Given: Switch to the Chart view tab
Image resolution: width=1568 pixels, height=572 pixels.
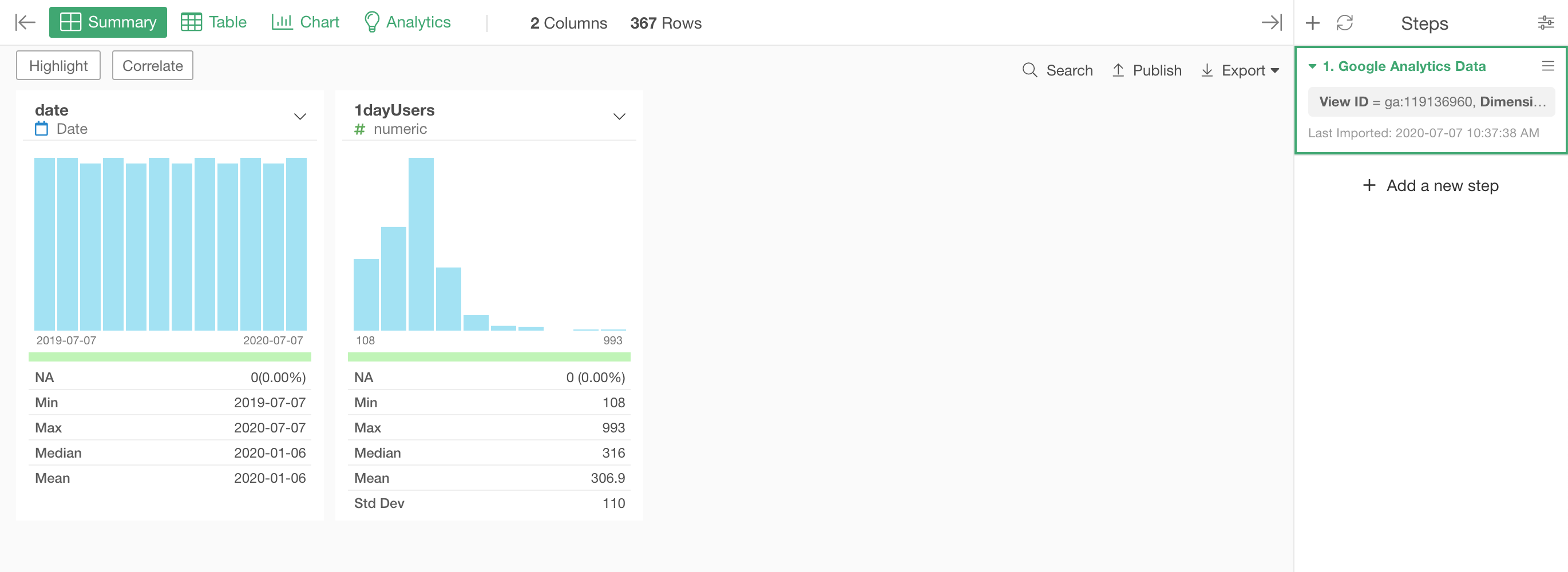Looking at the screenshot, I should pyautogui.click(x=305, y=22).
